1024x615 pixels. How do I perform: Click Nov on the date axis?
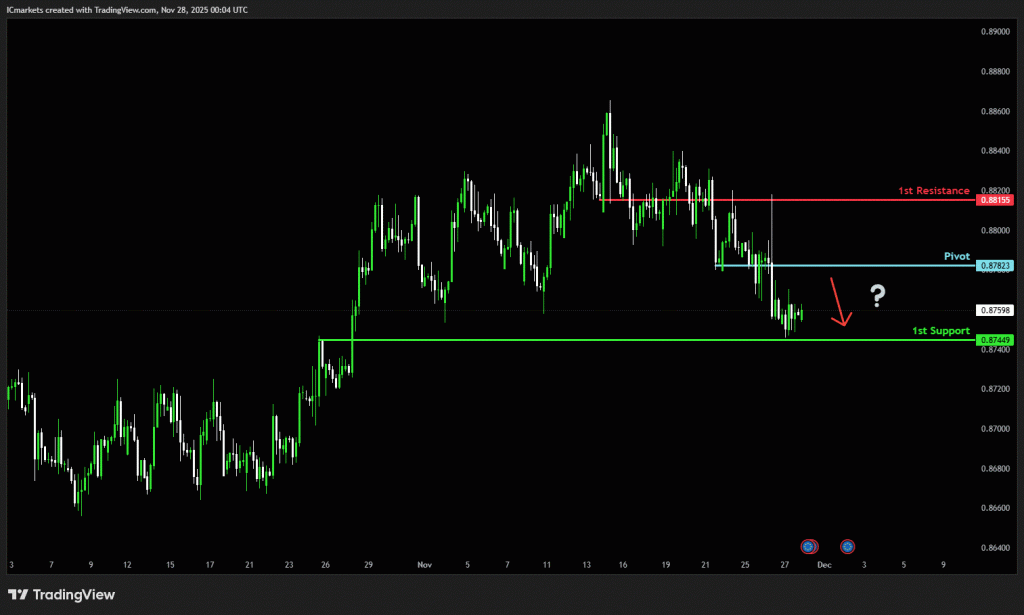[425, 565]
